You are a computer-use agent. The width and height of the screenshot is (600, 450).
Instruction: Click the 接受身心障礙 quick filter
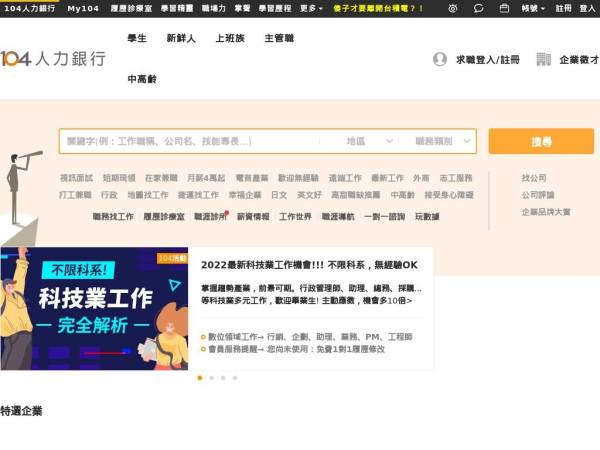(x=449, y=195)
